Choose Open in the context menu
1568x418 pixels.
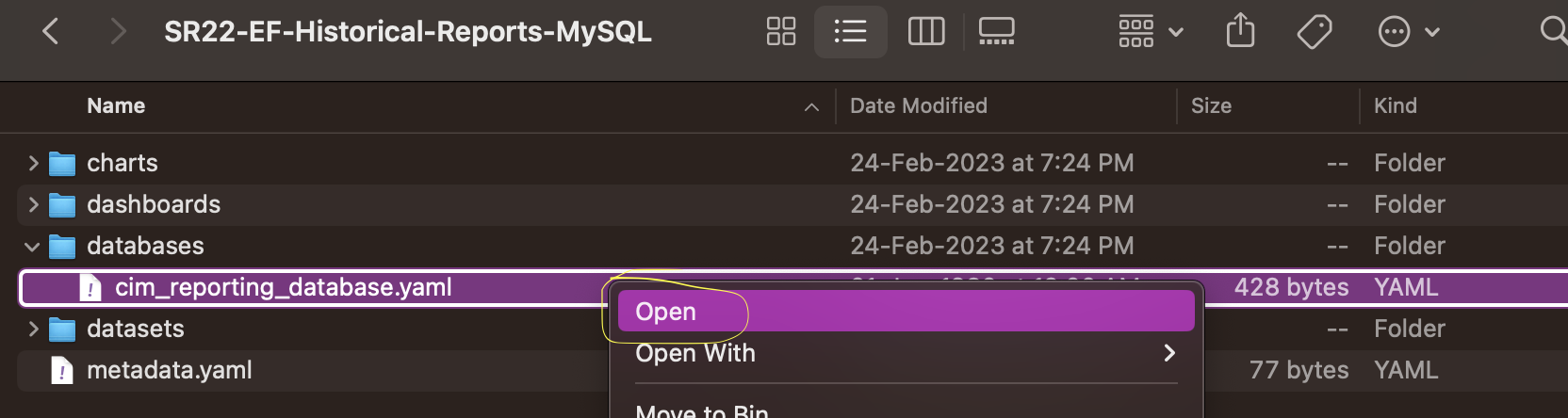(665, 312)
